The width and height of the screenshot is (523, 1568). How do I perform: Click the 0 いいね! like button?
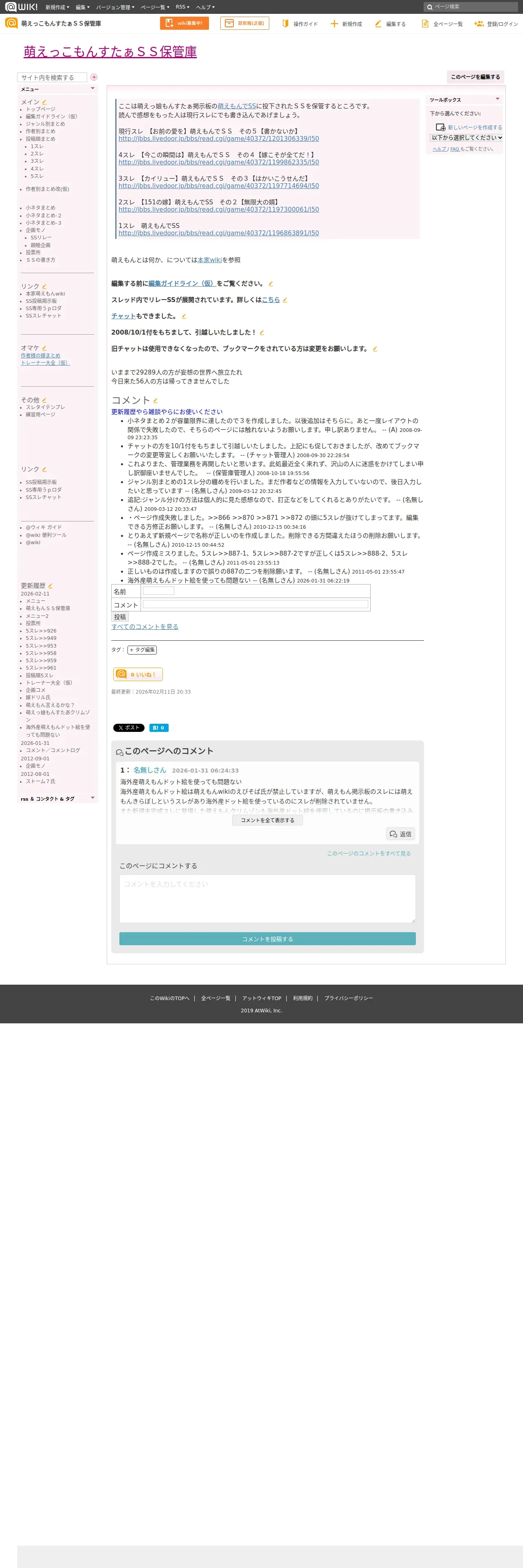pos(138,675)
